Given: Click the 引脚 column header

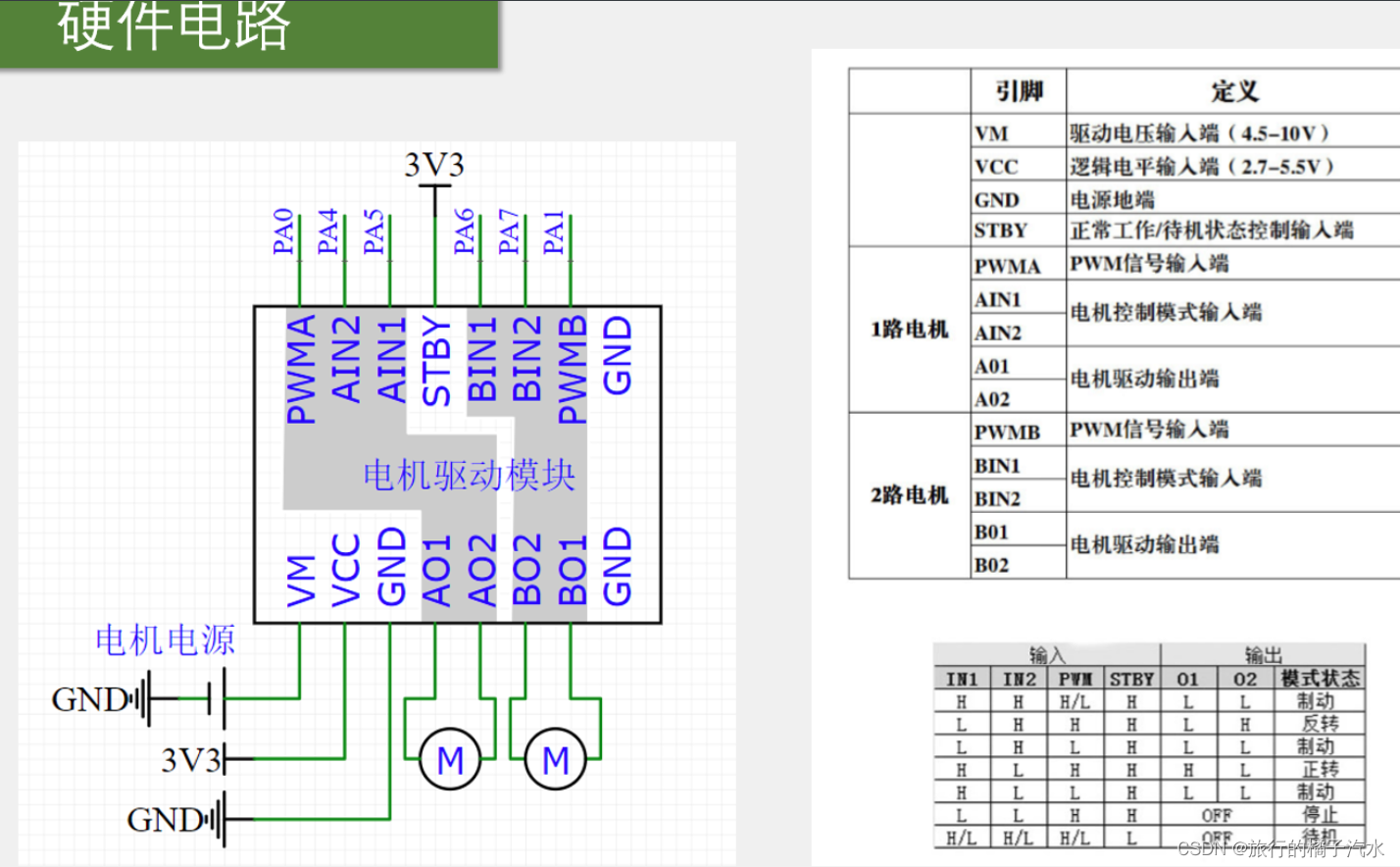Looking at the screenshot, I should pos(1019,91).
